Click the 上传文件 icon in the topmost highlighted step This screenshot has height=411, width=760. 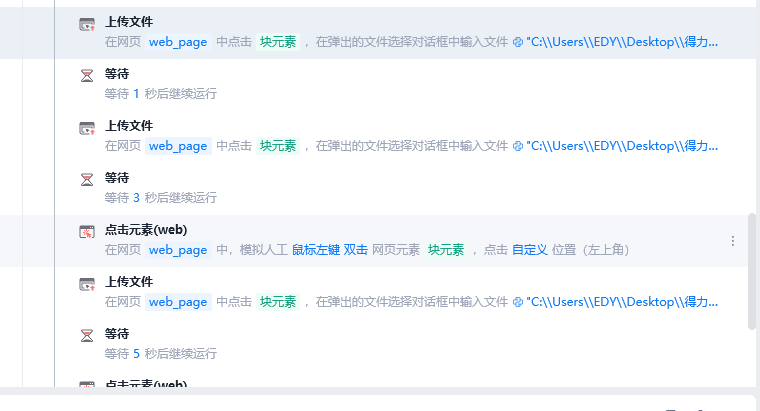click(x=87, y=24)
